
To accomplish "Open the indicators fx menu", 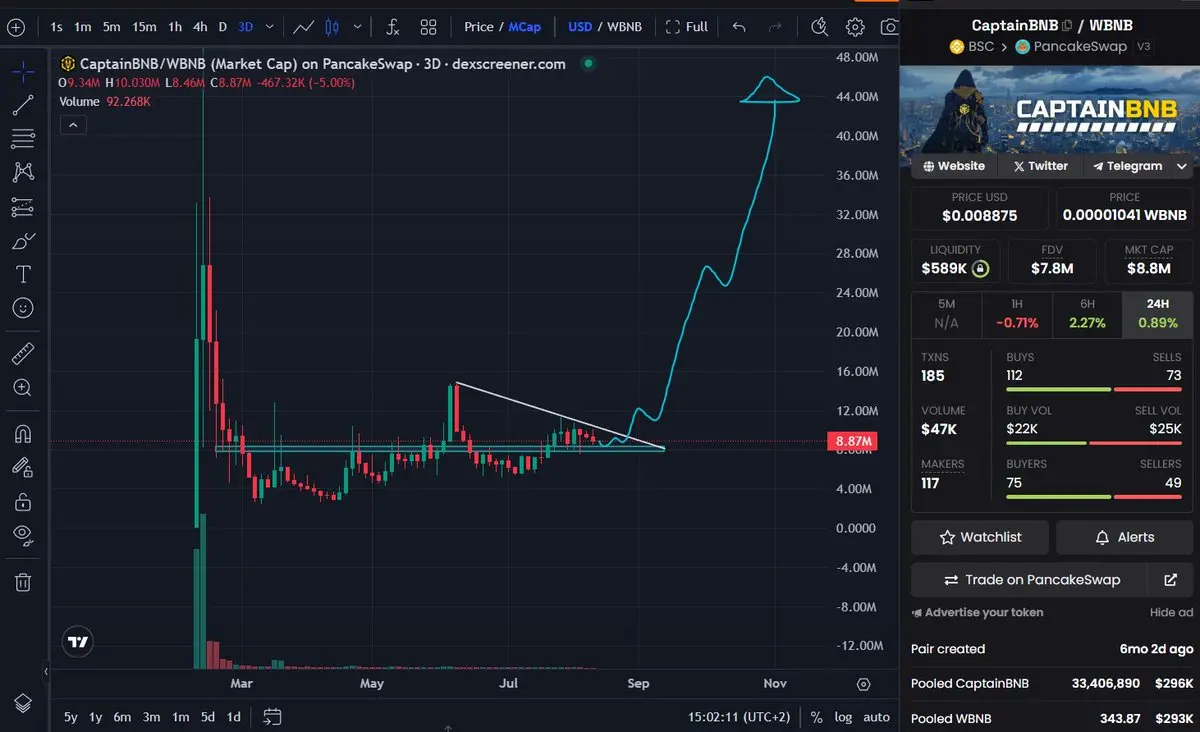I will [393, 27].
